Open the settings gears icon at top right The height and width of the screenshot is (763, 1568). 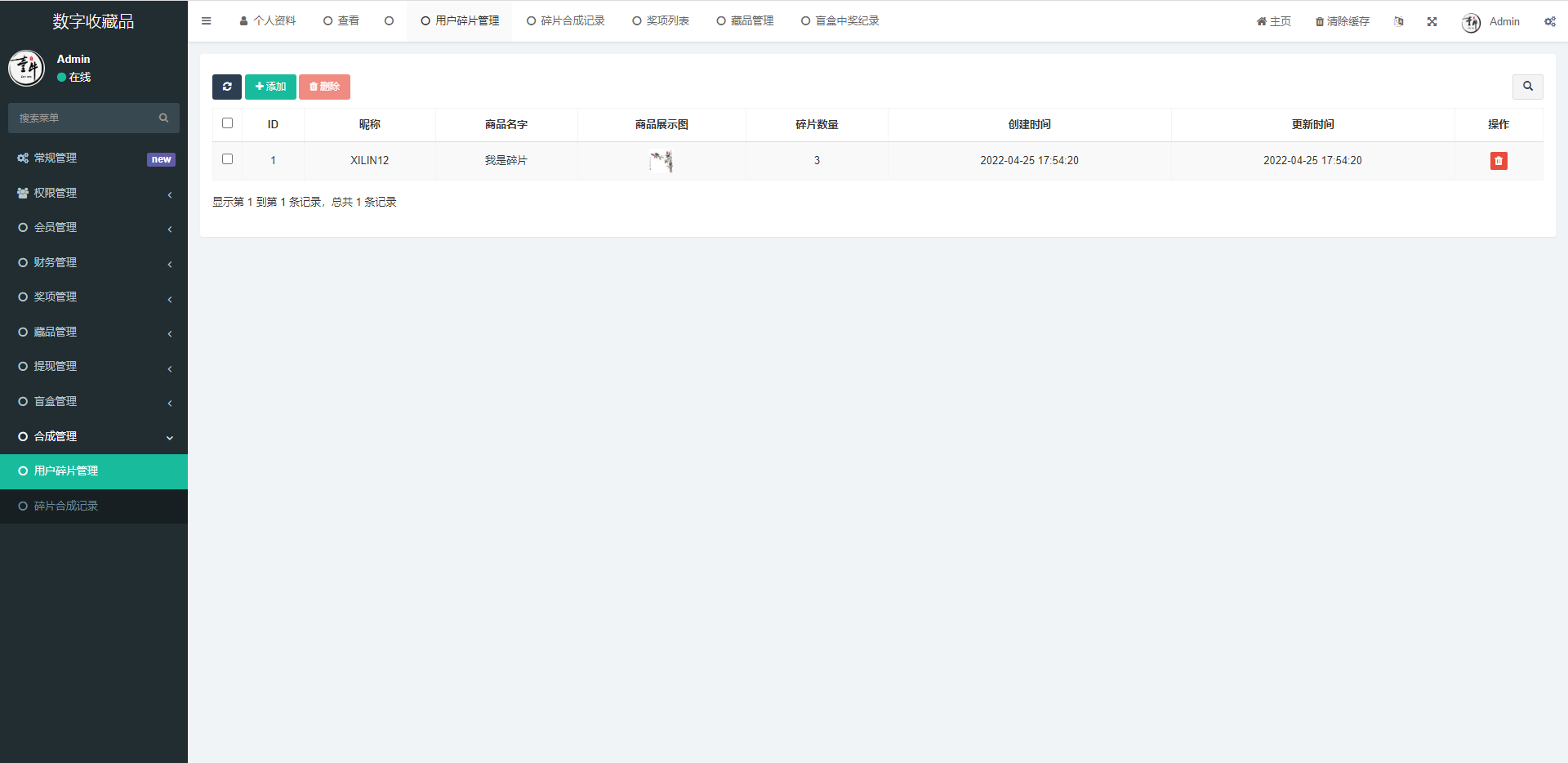tap(1549, 21)
